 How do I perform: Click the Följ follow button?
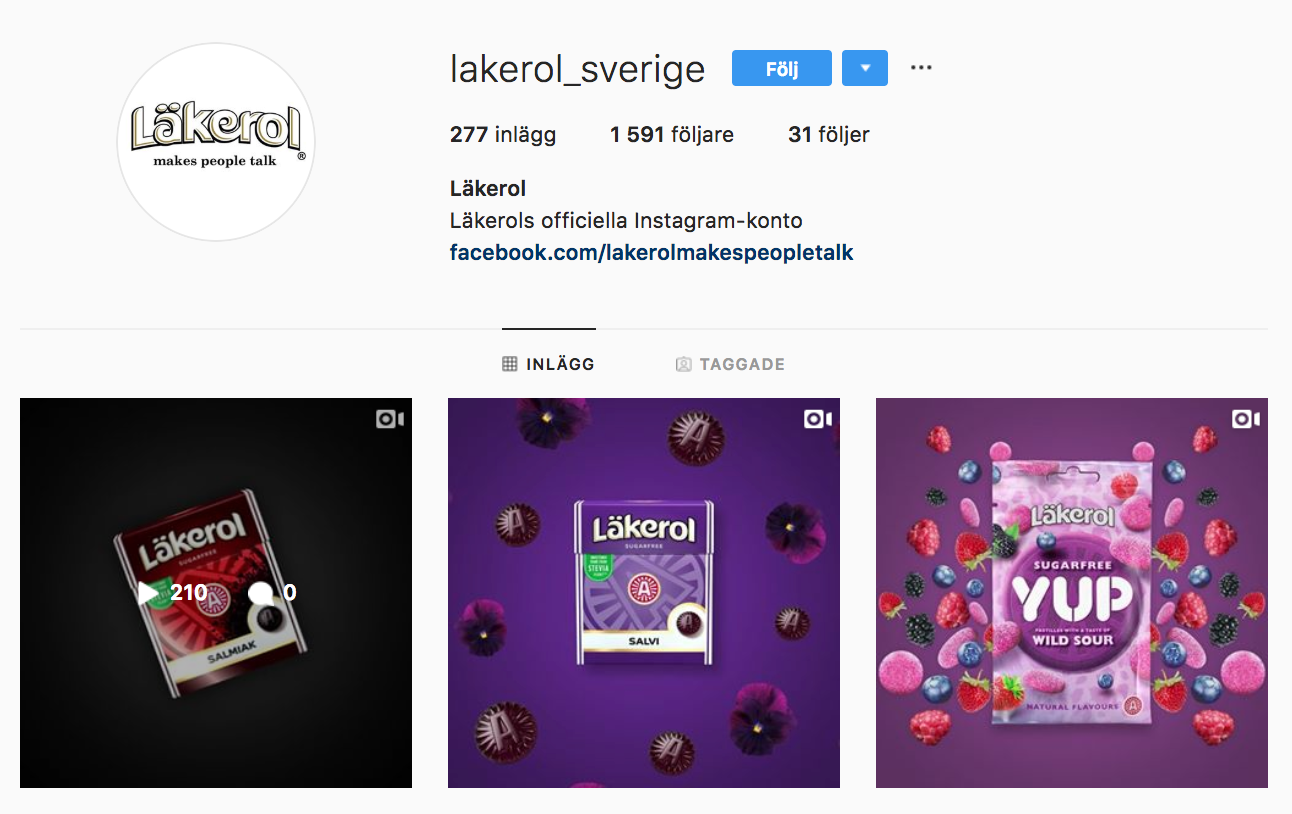click(782, 68)
